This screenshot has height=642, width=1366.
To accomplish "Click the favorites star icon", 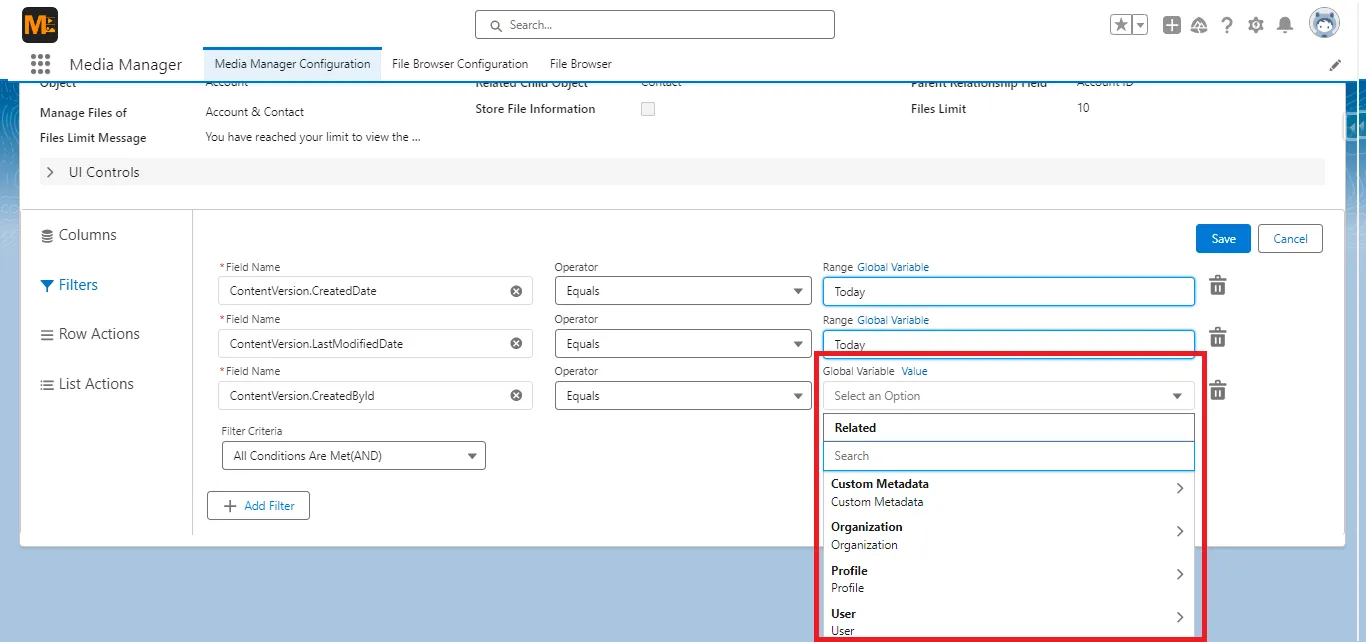I will [x=1122, y=24].
